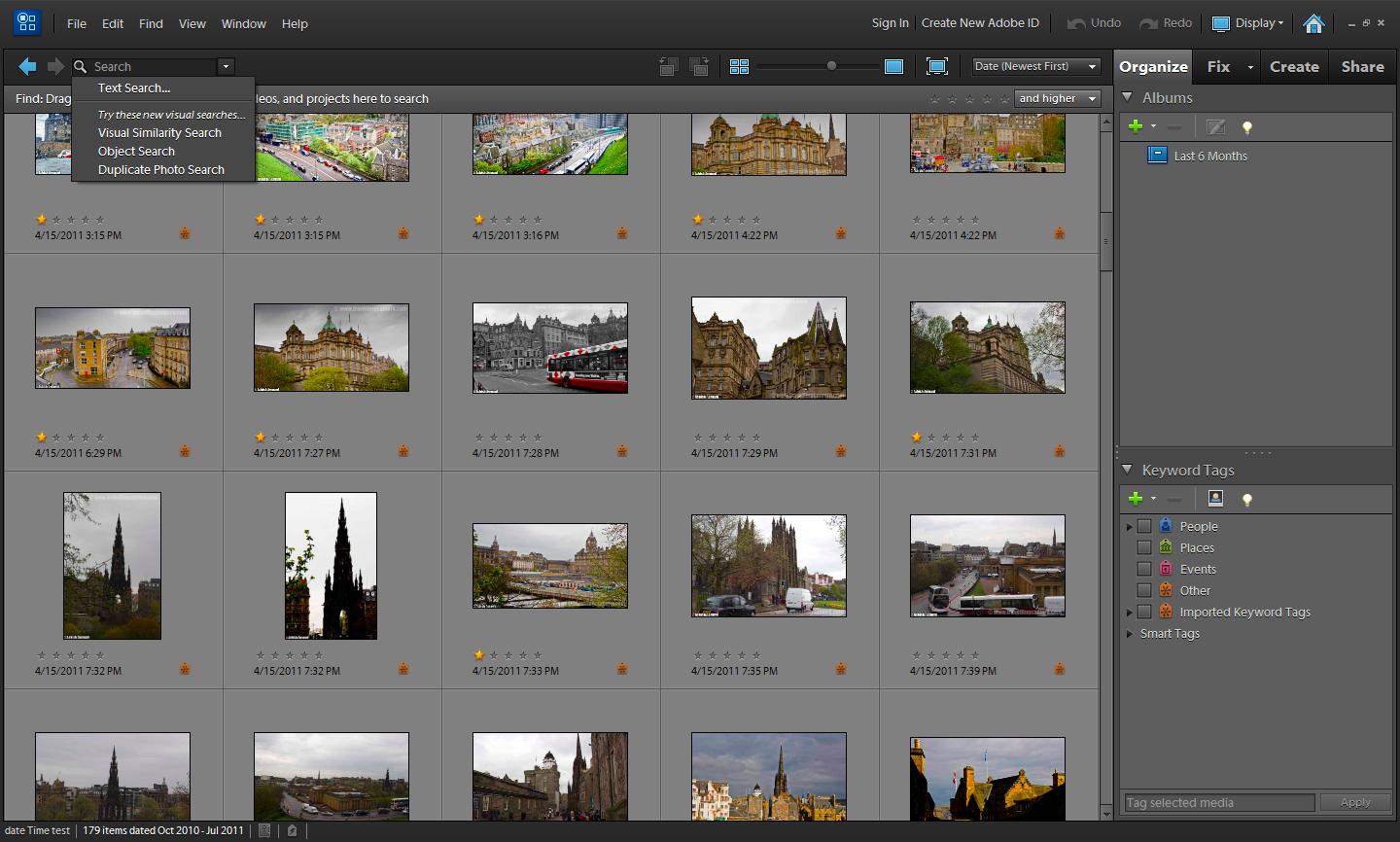Click the full screen view icon

point(936,66)
